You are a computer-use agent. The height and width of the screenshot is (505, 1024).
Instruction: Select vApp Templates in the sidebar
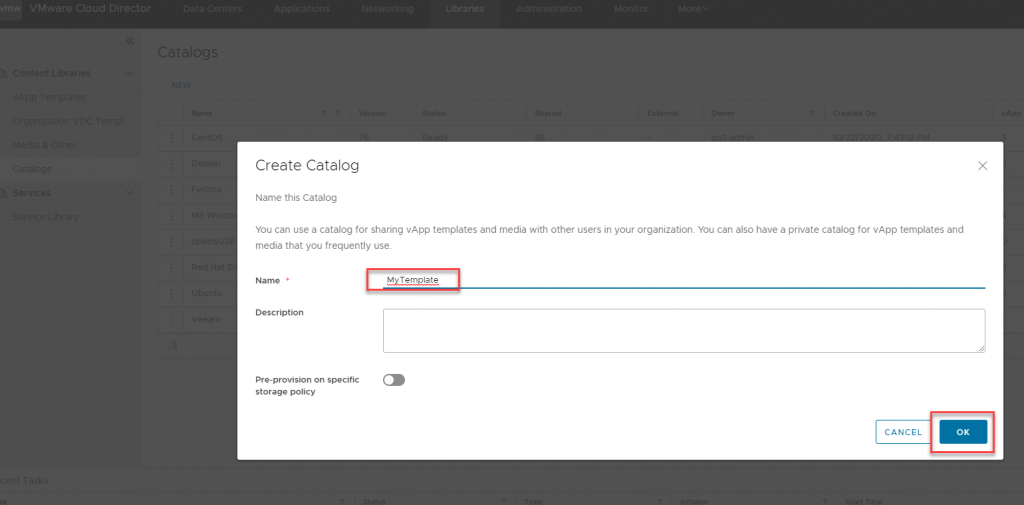(x=49, y=97)
